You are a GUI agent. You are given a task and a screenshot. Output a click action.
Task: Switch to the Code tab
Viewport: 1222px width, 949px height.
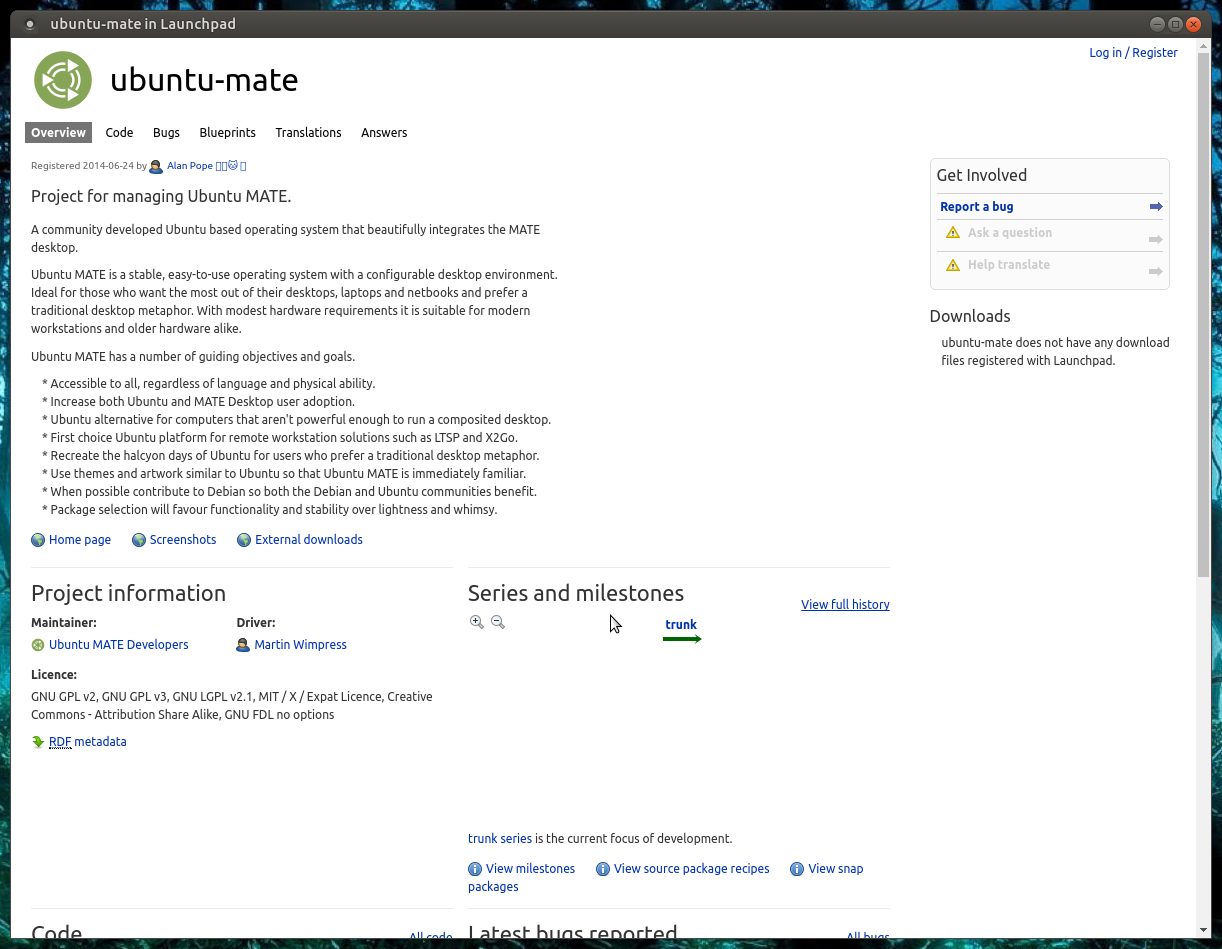point(119,133)
